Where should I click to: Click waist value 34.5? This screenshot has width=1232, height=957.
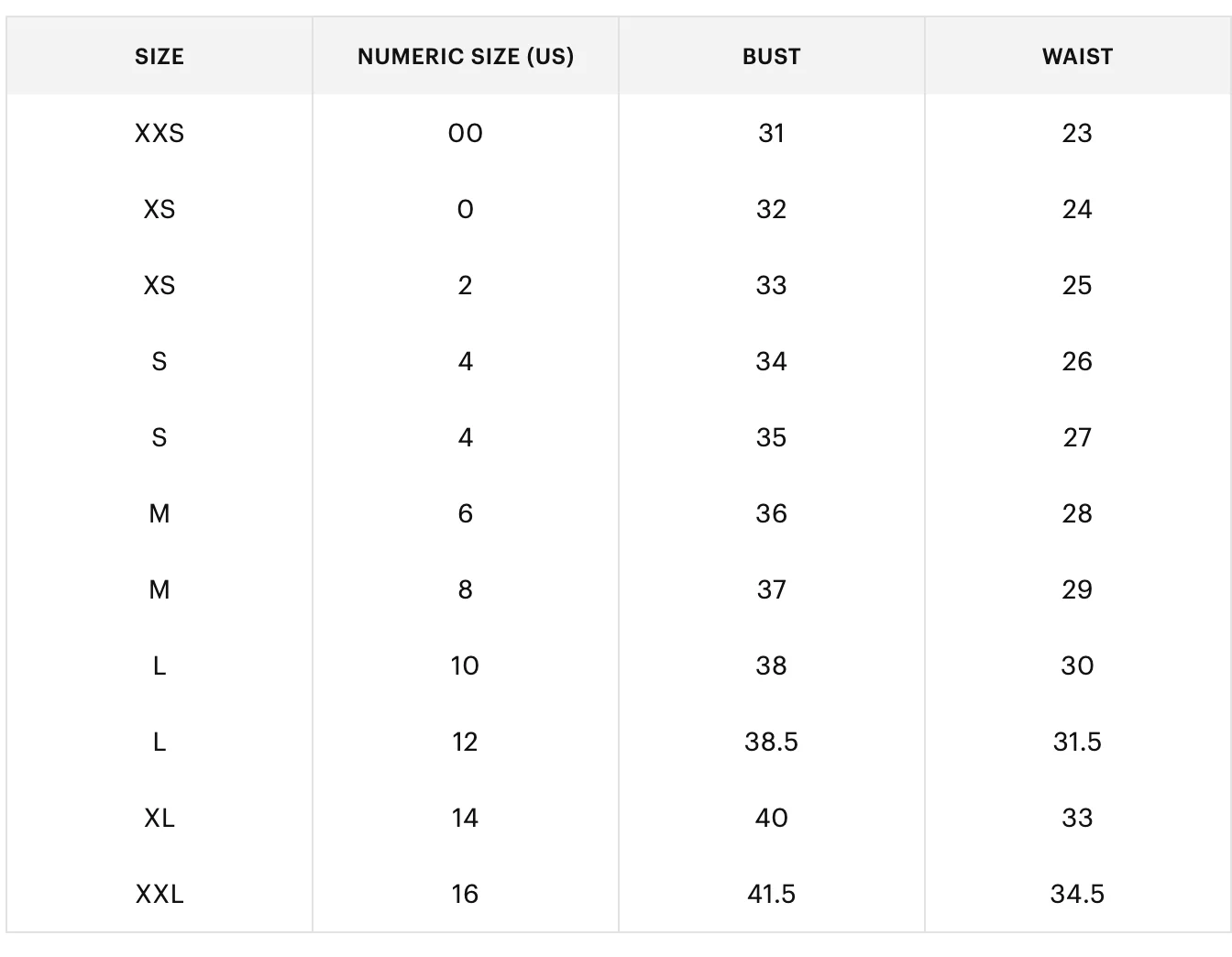(x=1078, y=894)
